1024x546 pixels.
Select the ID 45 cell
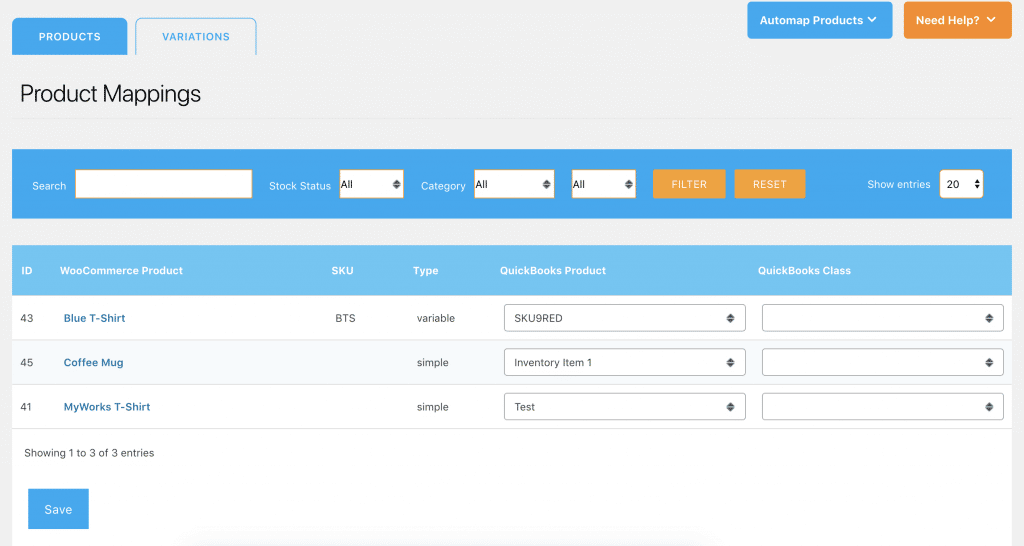click(27, 362)
